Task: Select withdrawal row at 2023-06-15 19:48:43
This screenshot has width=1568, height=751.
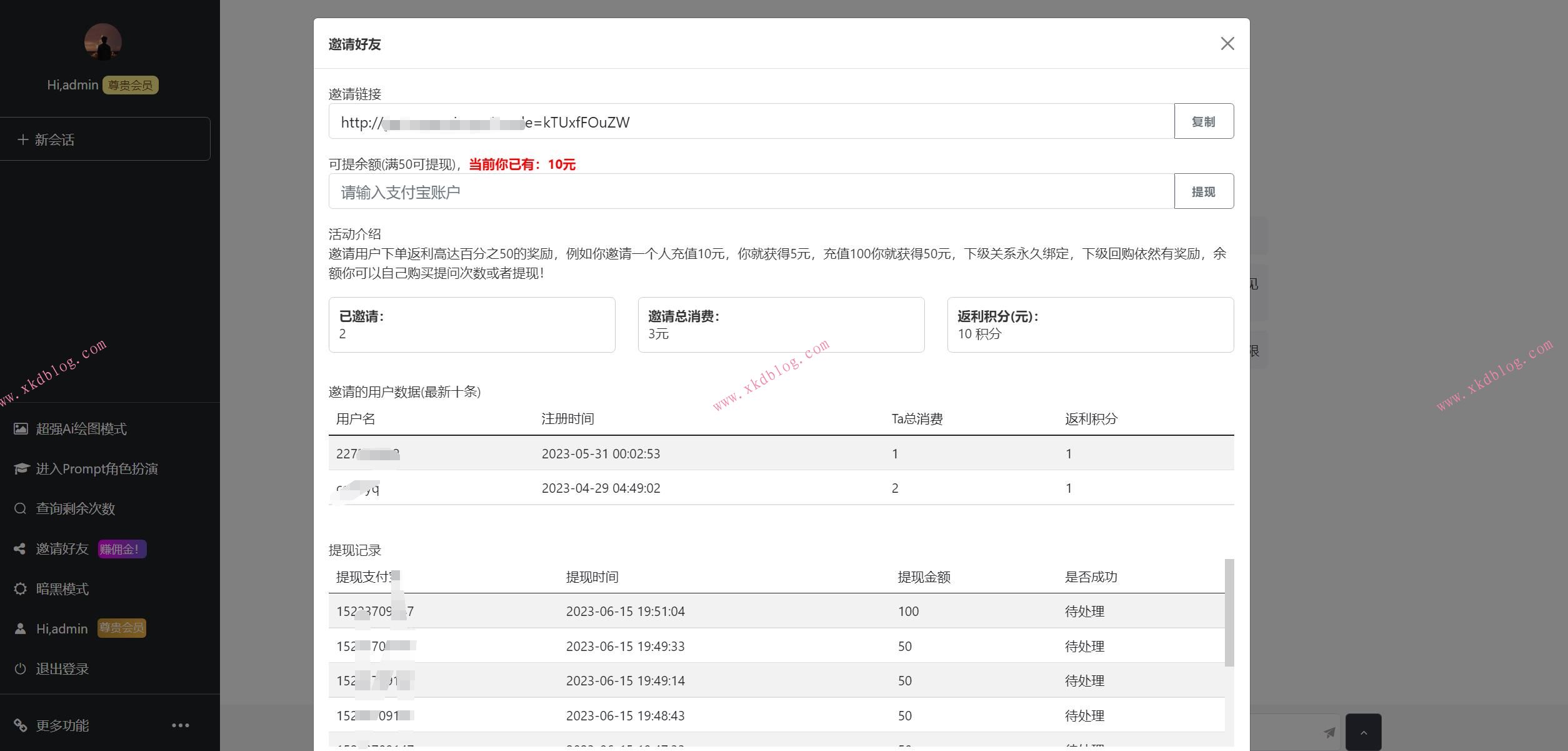Action: click(x=777, y=715)
